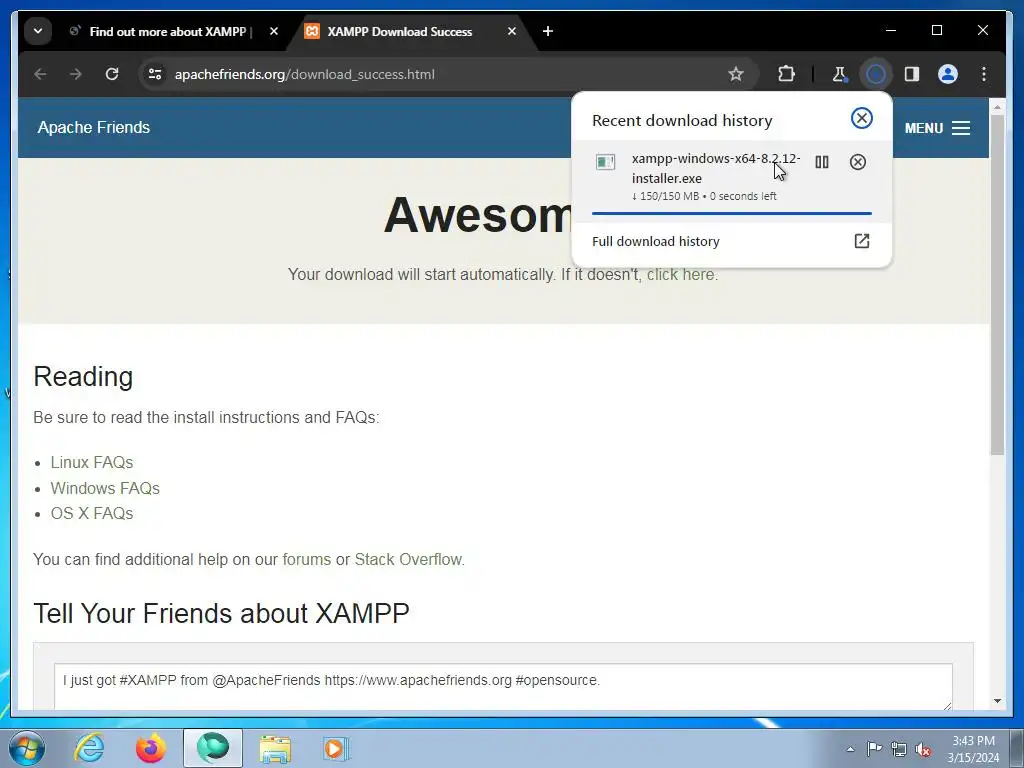Click the scrollbar down arrow
1024x768 pixels.
click(x=997, y=701)
